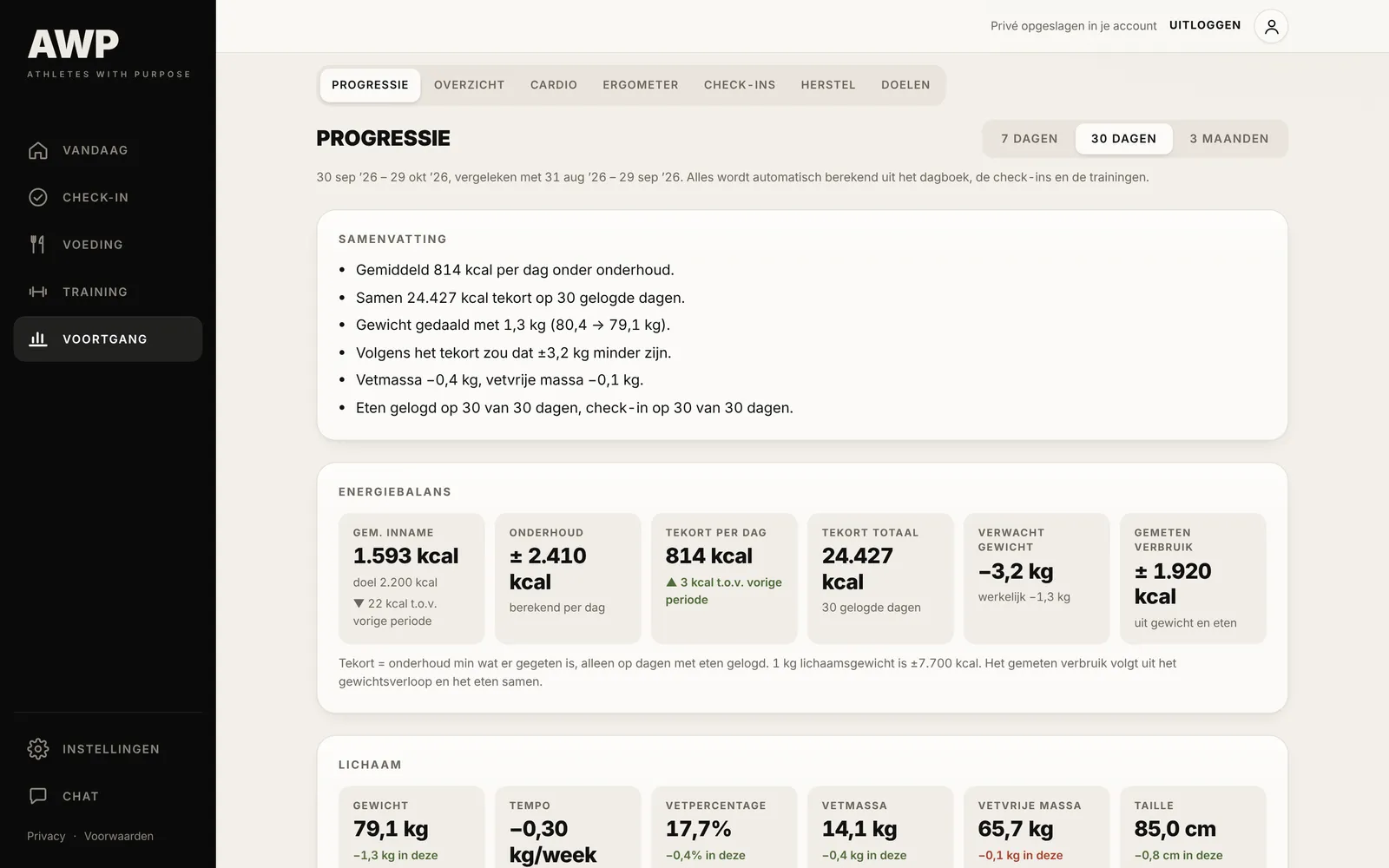1389x868 pixels.
Task: Click the Gem. Inname 1.593 kcal card
Action: click(x=411, y=578)
